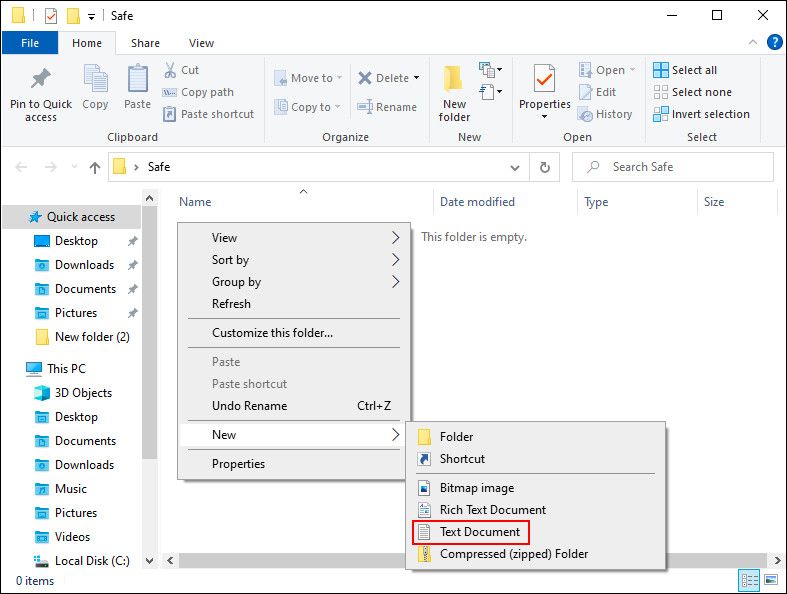Open Local Disk (C:) in sidebar
This screenshot has width=787, height=594.
pyautogui.click(x=82, y=561)
